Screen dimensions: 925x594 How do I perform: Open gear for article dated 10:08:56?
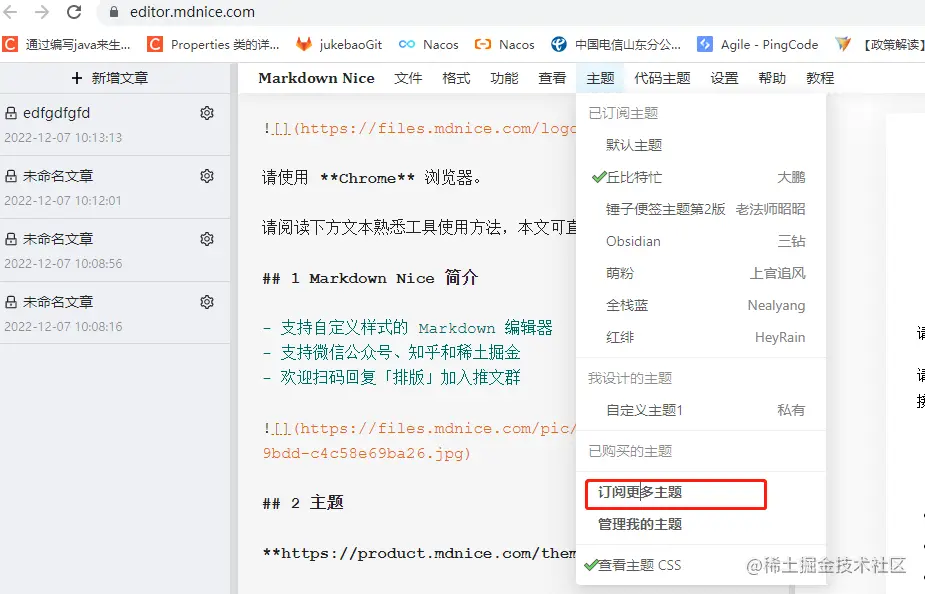(x=206, y=239)
